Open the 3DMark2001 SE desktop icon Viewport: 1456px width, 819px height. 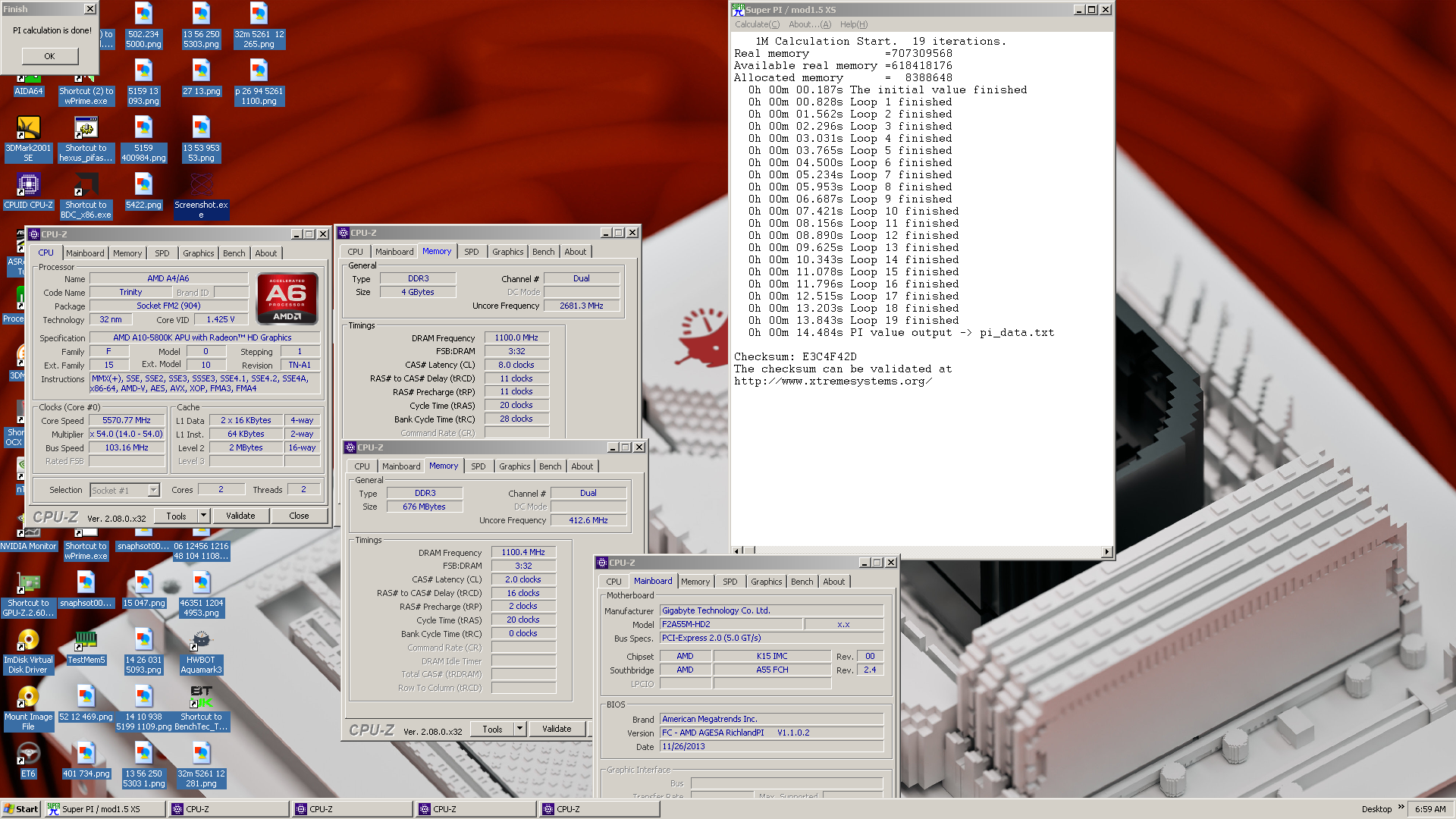28,140
